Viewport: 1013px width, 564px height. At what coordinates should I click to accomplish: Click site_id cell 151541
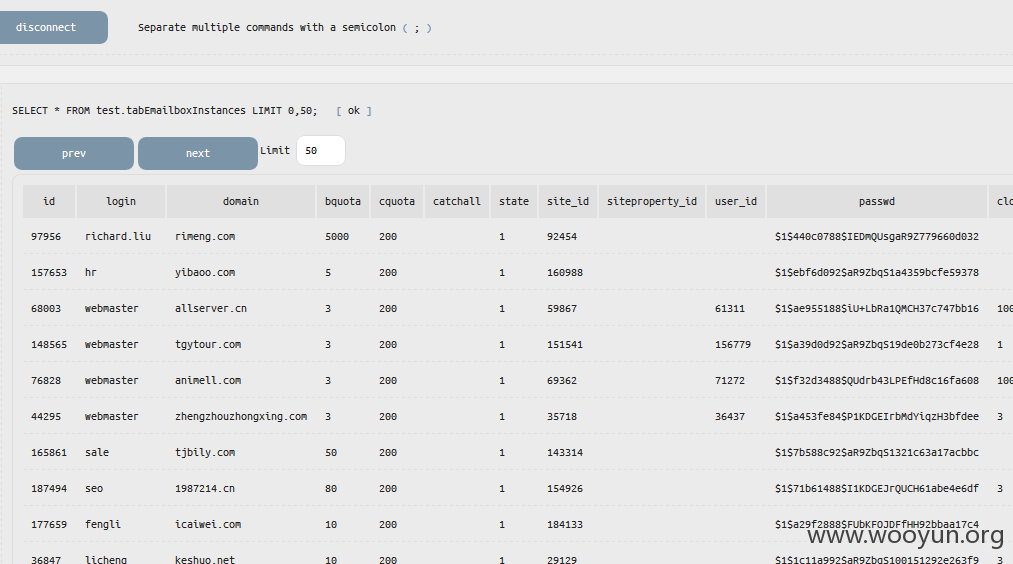[x=565, y=345]
